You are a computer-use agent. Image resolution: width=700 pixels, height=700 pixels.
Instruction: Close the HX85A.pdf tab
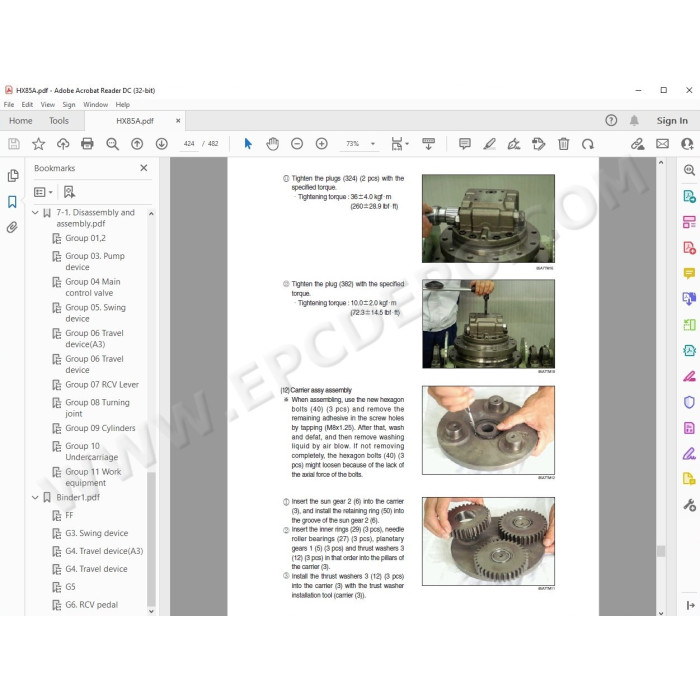click(178, 121)
